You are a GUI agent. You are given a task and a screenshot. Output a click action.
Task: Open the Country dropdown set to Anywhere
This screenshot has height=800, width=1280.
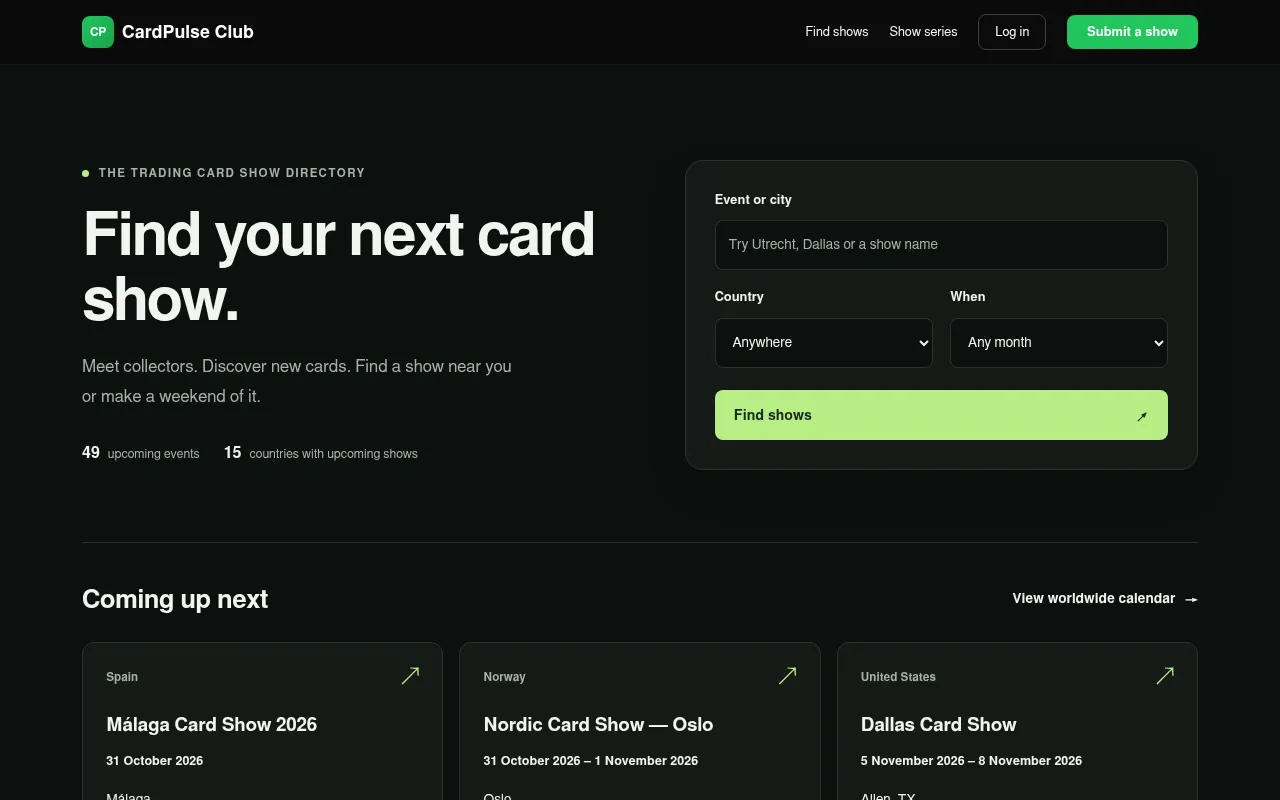[x=824, y=343]
